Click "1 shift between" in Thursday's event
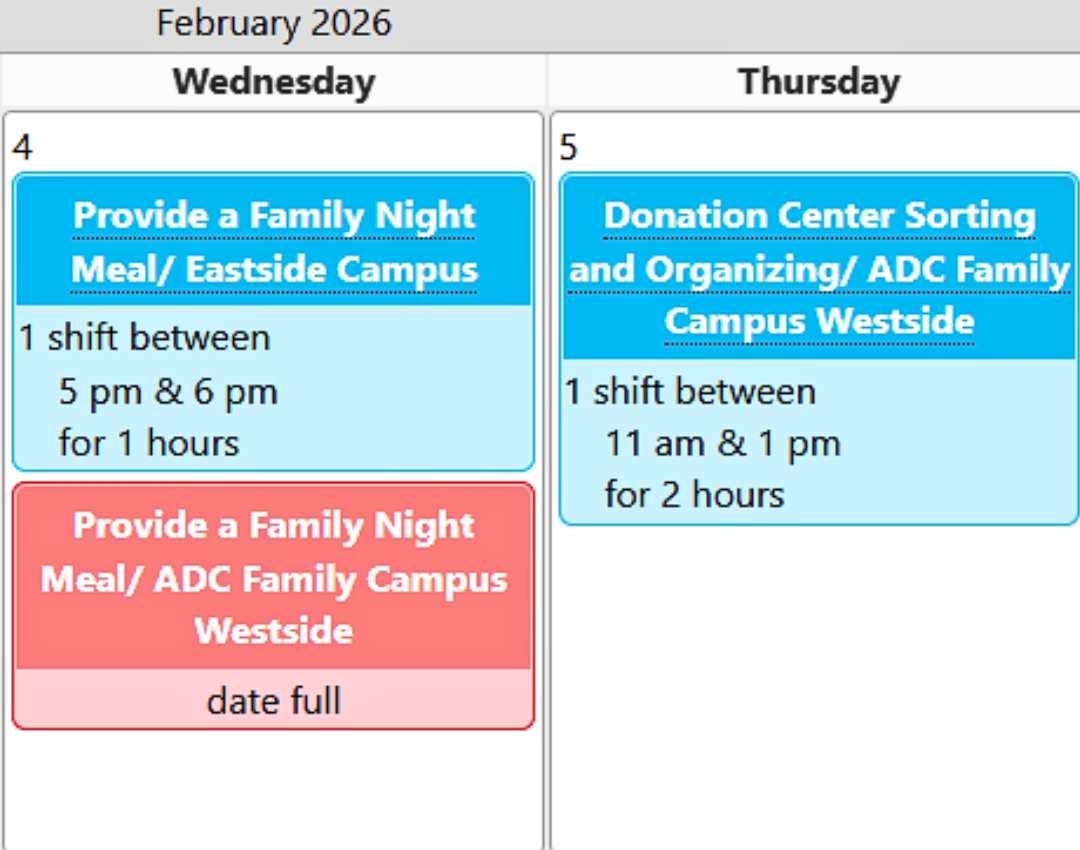 pyautogui.click(x=690, y=391)
